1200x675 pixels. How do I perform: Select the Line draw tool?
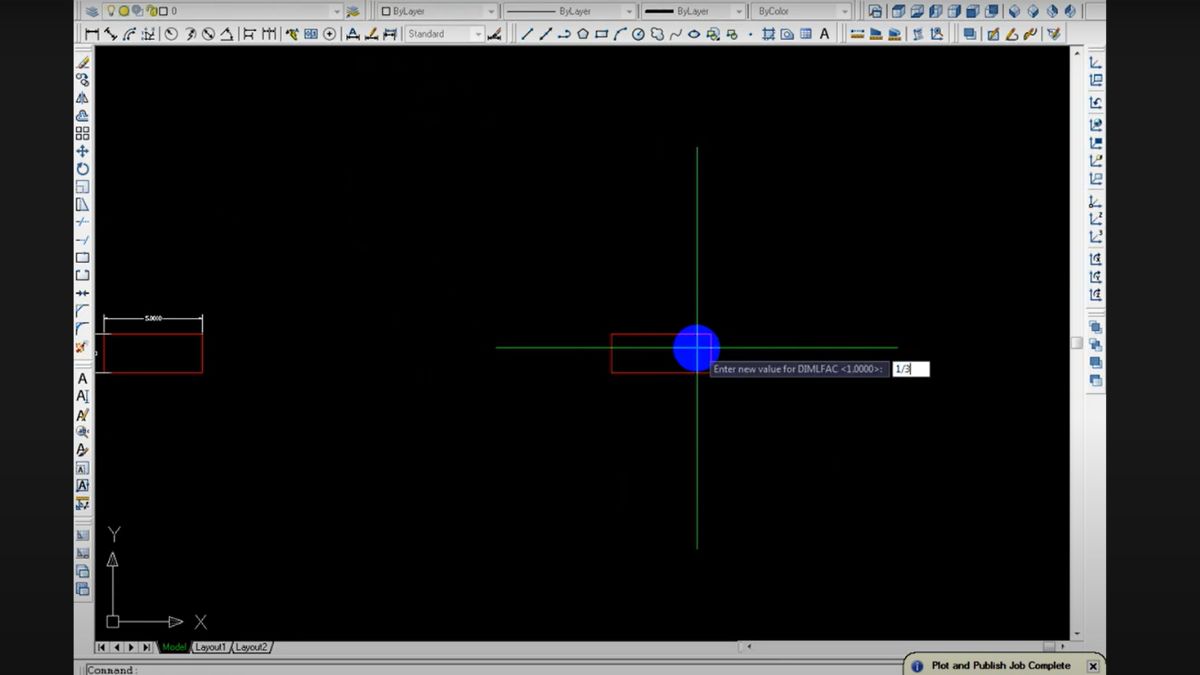[527, 34]
